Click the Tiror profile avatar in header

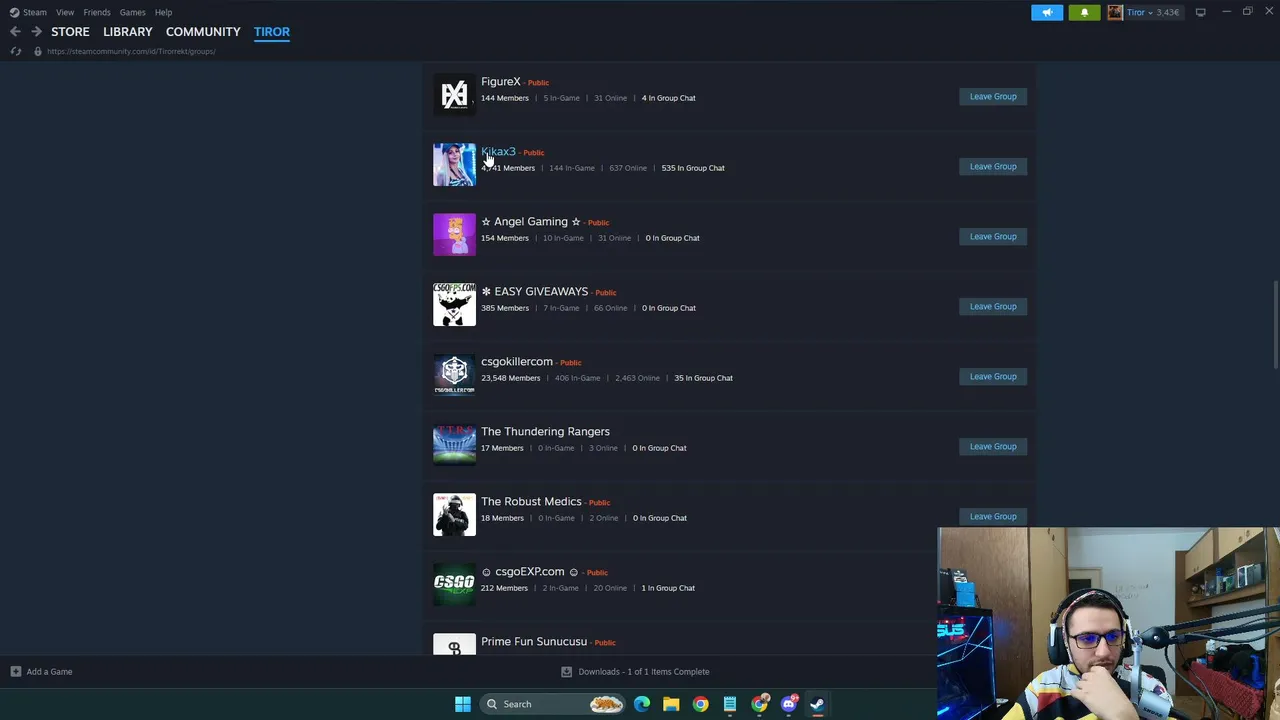pyautogui.click(x=1115, y=12)
